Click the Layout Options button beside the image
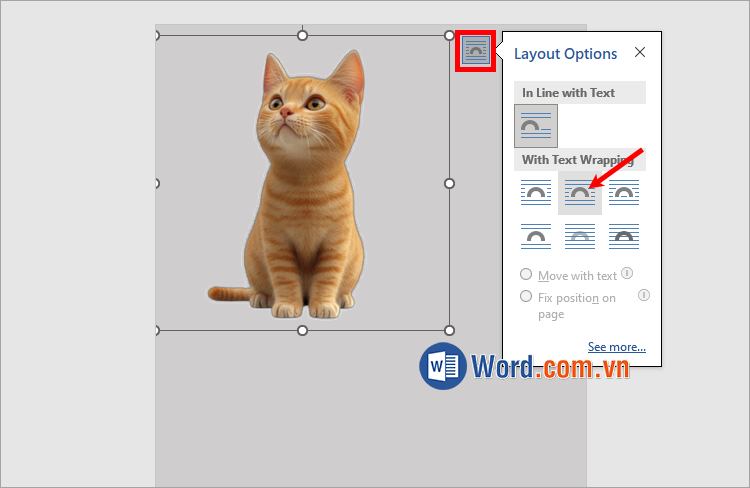The image size is (750, 488). pos(476,51)
